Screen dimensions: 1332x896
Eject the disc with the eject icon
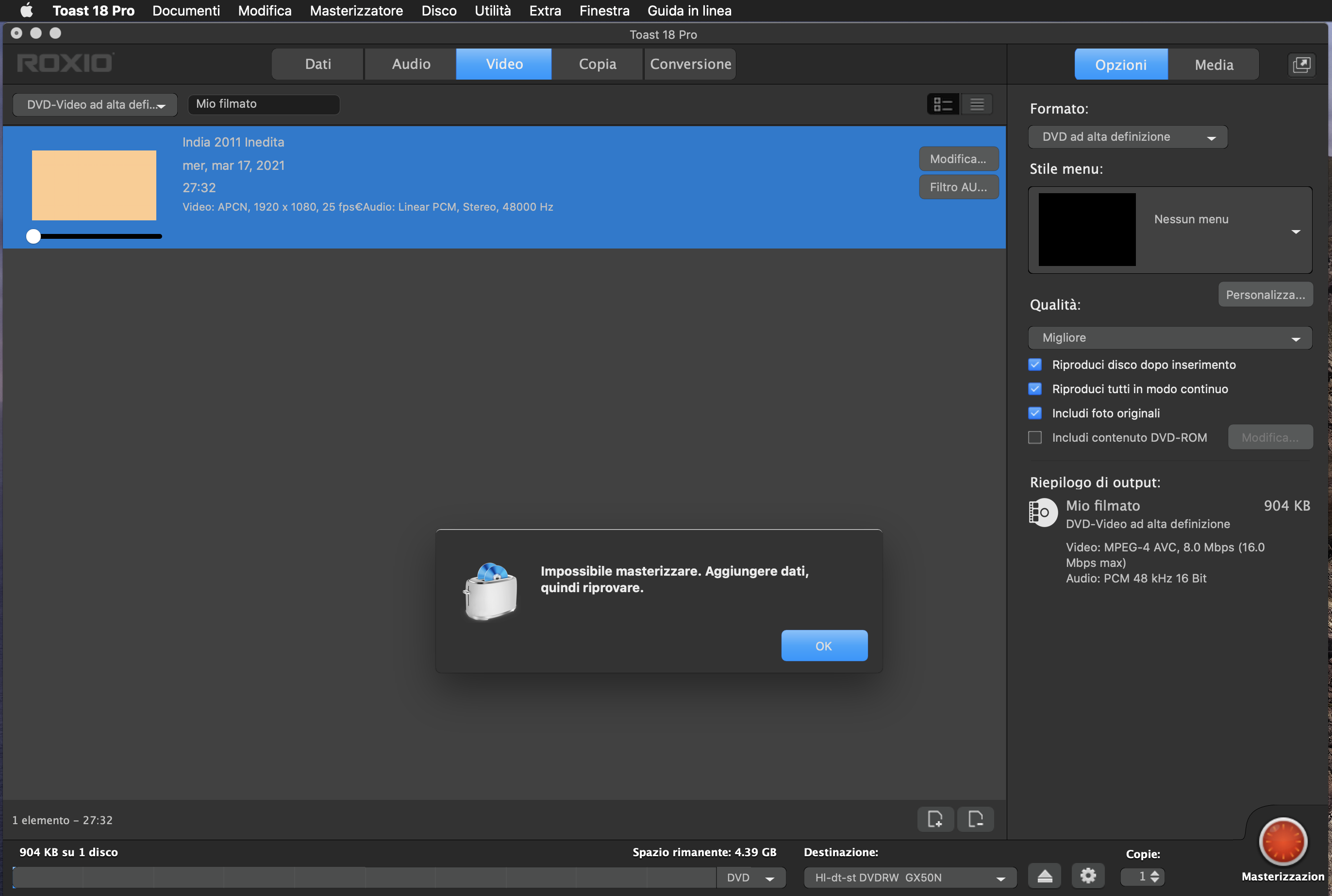1045,876
